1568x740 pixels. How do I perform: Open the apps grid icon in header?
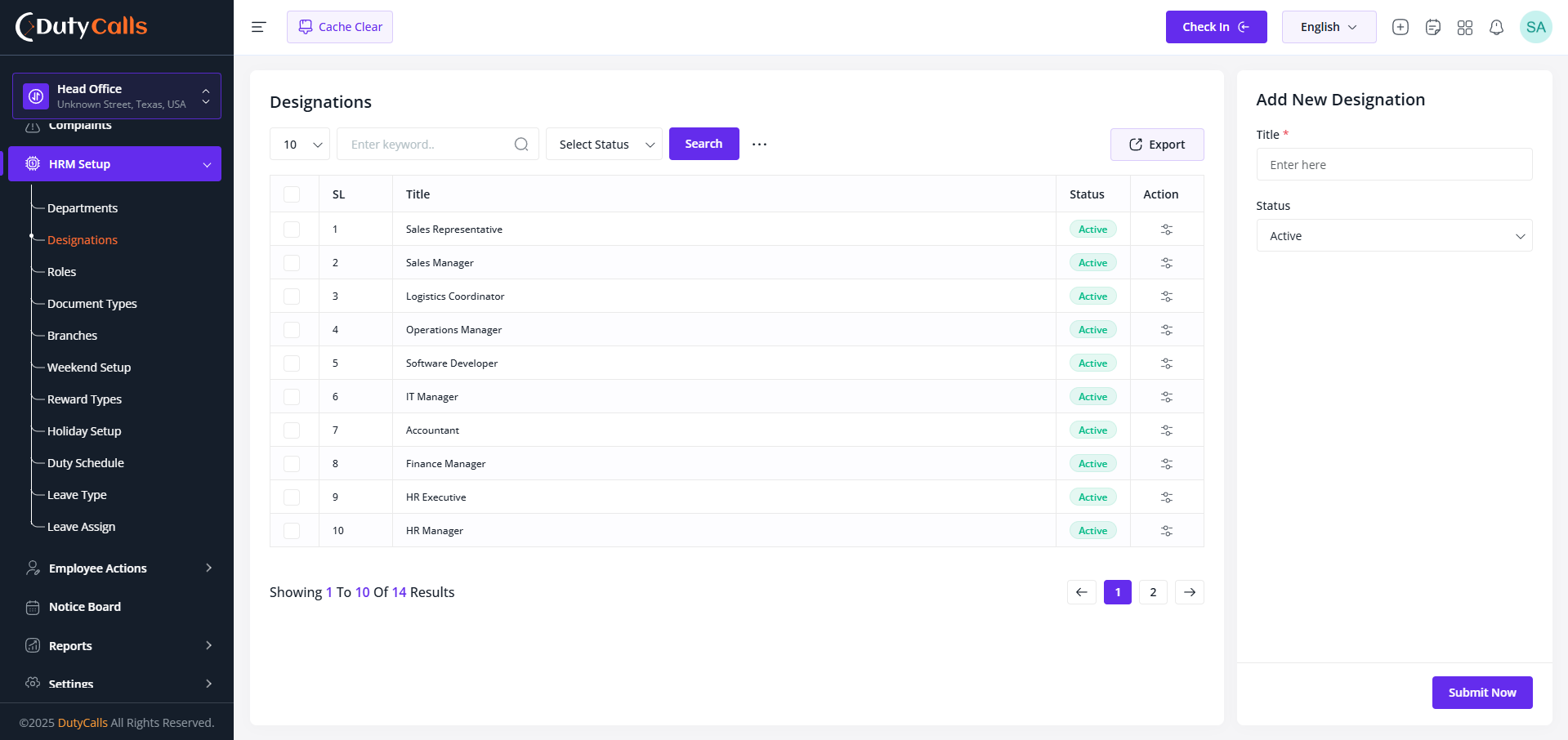[1464, 27]
